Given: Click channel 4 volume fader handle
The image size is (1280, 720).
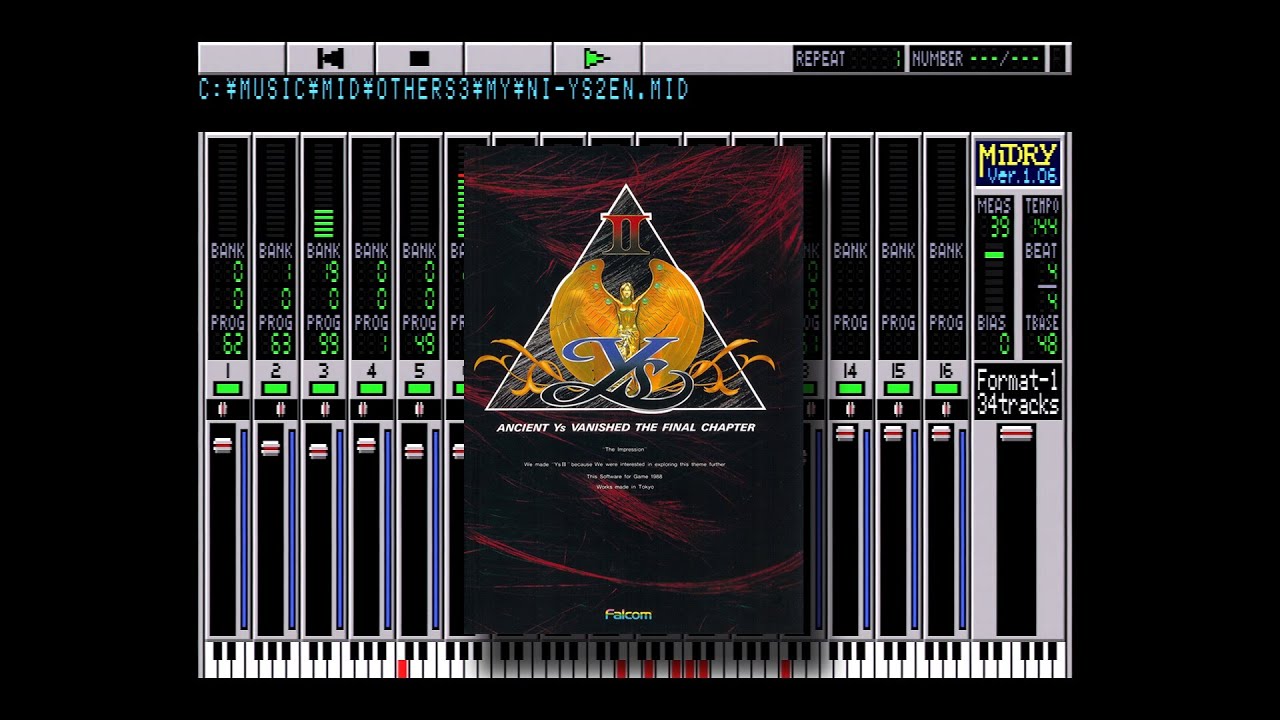Looking at the screenshot, I should [366, 445].
